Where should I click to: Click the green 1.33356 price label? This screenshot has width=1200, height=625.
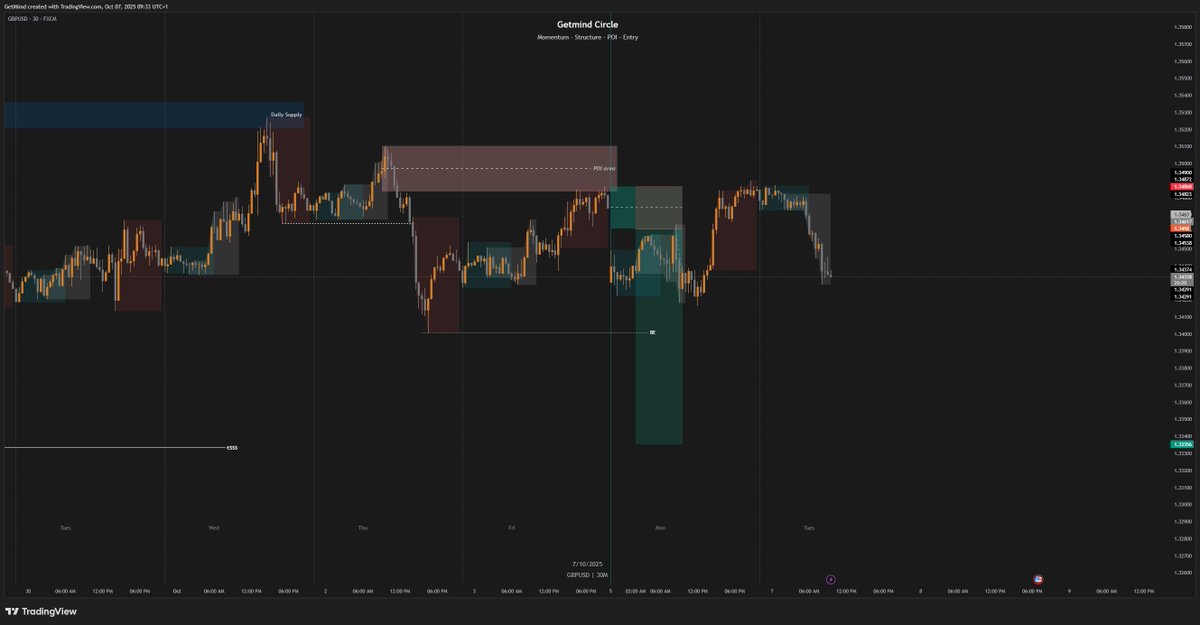[x=1181, y=444]
